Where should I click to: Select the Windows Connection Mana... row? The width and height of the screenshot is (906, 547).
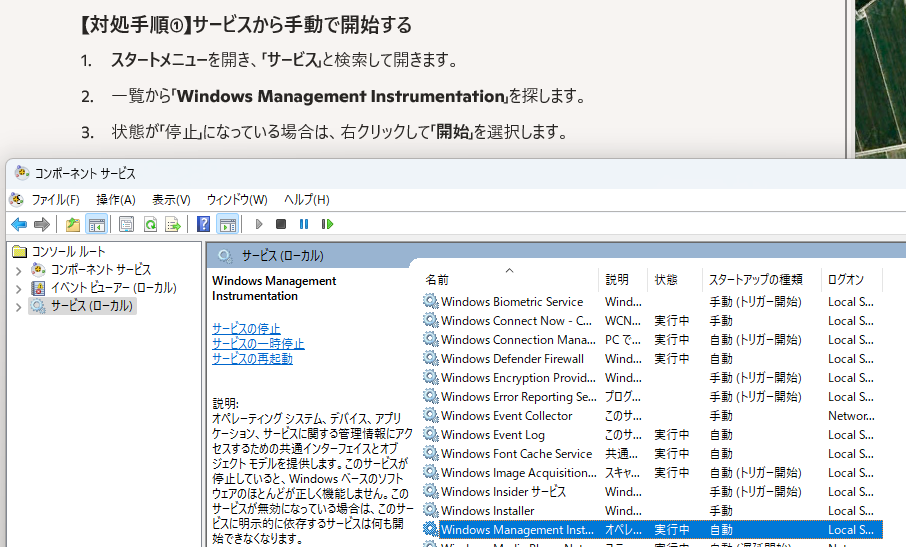(652, 340)
